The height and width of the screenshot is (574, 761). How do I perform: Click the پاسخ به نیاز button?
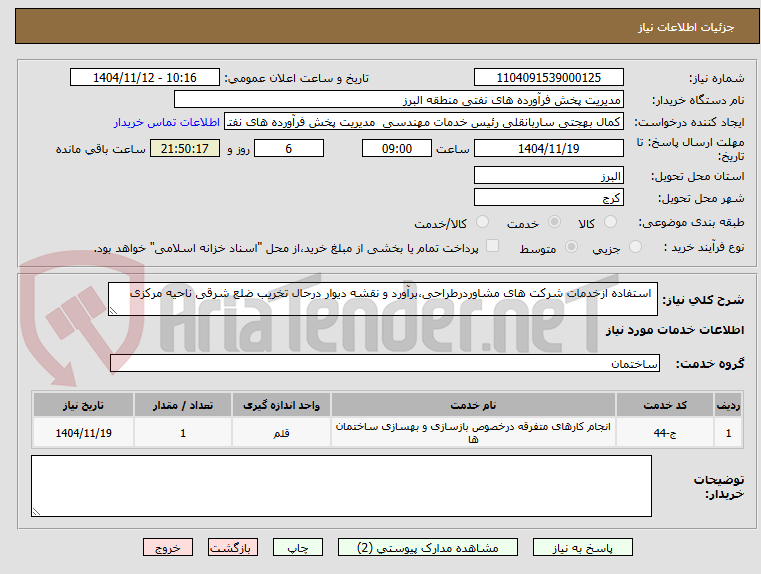click(582, 547)
